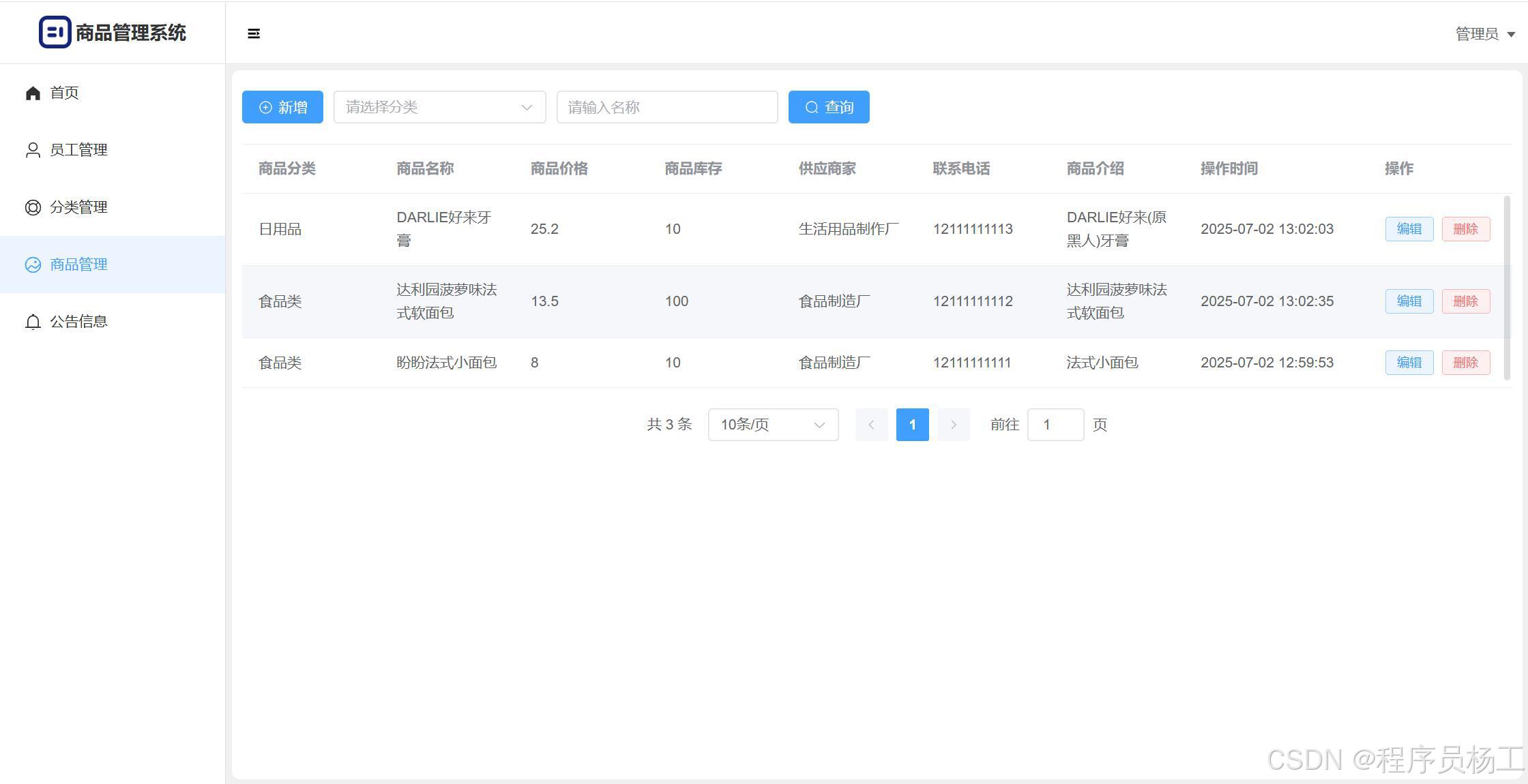Image resolution: width=1528 pixels, height=784 pixels.
Task: Click the product management icon
Action: [33, 265]
